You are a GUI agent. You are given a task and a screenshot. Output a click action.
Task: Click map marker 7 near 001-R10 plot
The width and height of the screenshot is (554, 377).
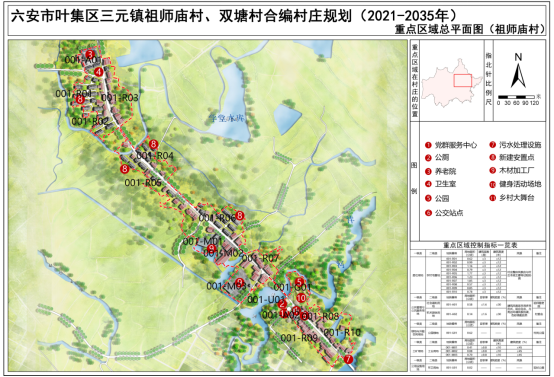coord(348,359)
